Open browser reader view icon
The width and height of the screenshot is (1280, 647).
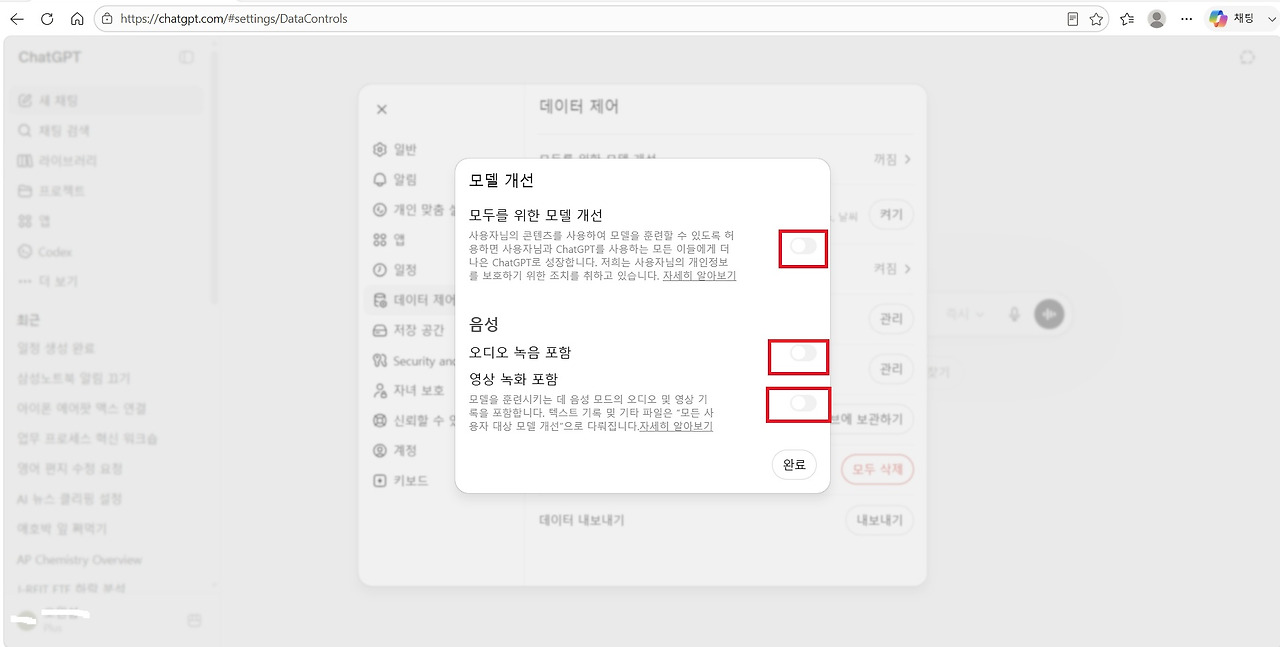pyautogui.click(x=1073, y=19)
